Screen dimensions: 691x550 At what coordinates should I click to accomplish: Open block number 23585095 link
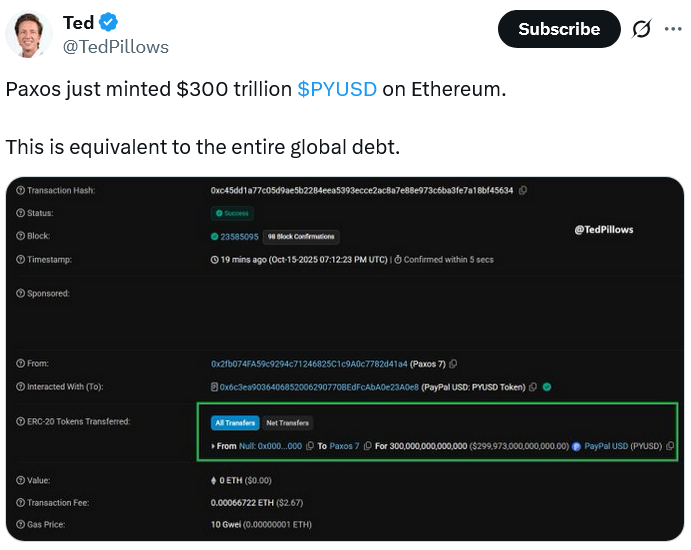click(240, 237)
